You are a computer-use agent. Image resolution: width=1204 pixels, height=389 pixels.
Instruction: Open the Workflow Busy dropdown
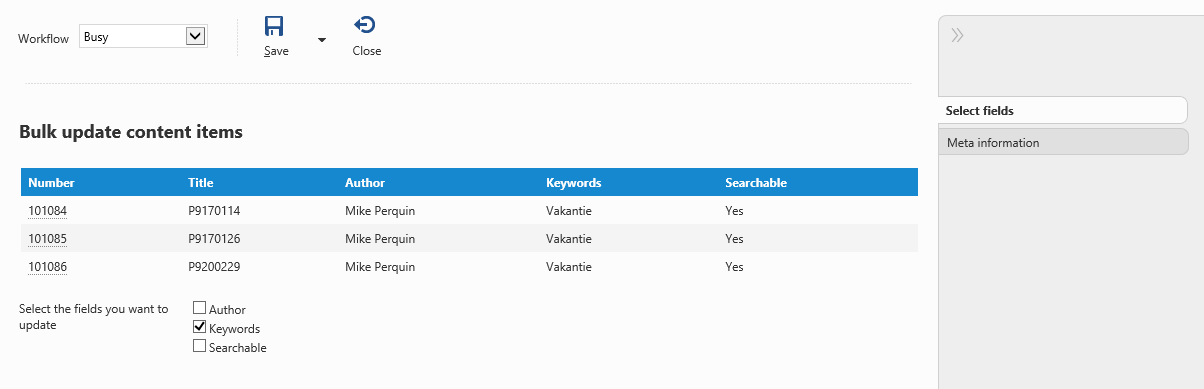143,37
